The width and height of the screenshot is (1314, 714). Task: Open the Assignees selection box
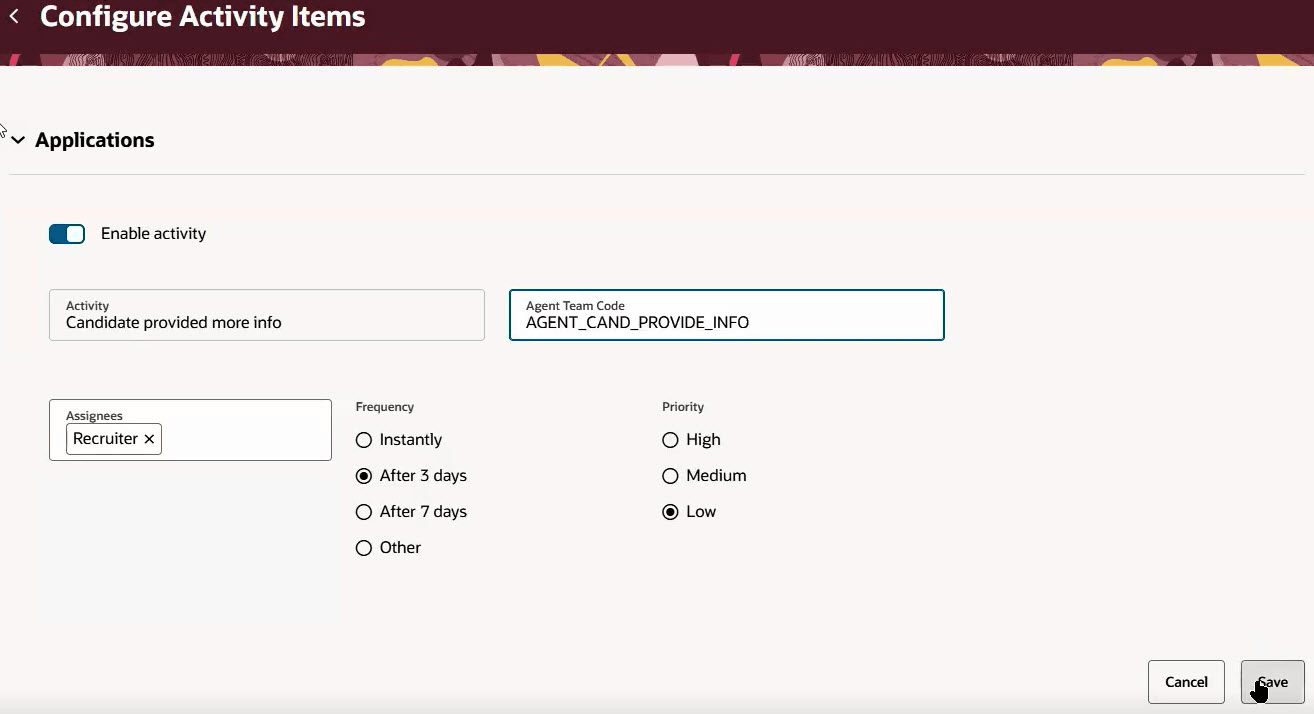tap(190, 430)
